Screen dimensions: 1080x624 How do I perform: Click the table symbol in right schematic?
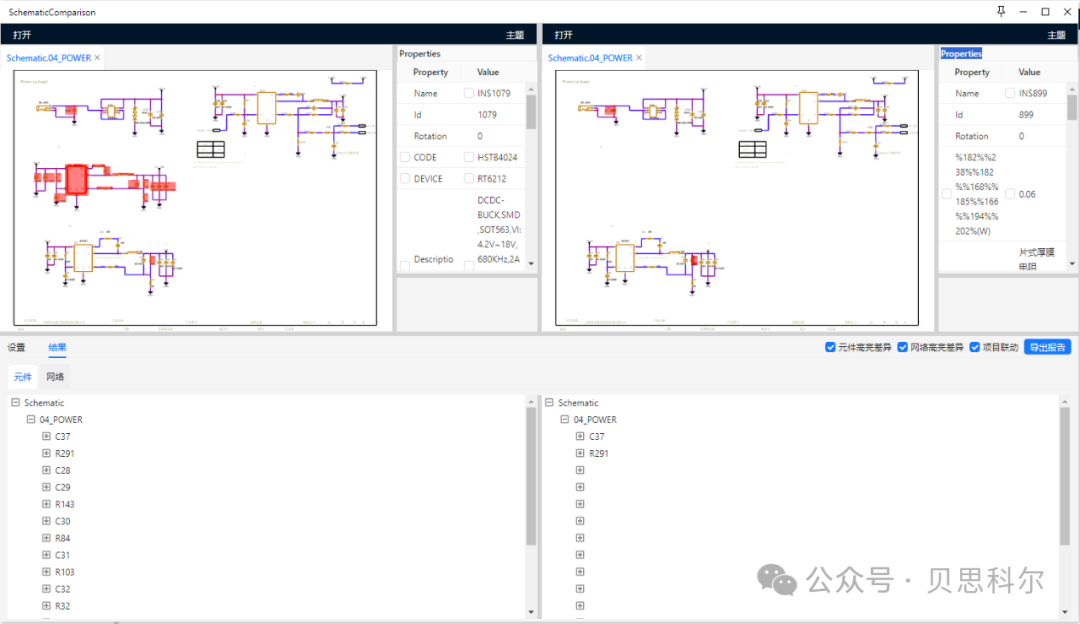tap(752, 149)
